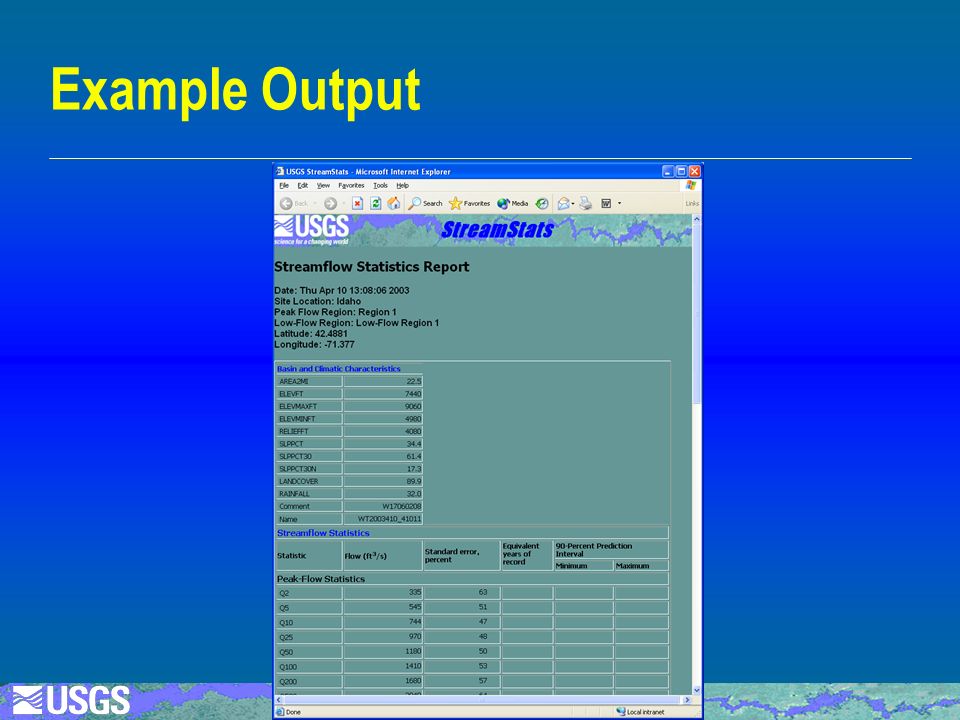Image resolution: width=960 pixels, height=720 pixels.
Task: Open the Search pane in toolbar
Action: [x=425, y=203]
